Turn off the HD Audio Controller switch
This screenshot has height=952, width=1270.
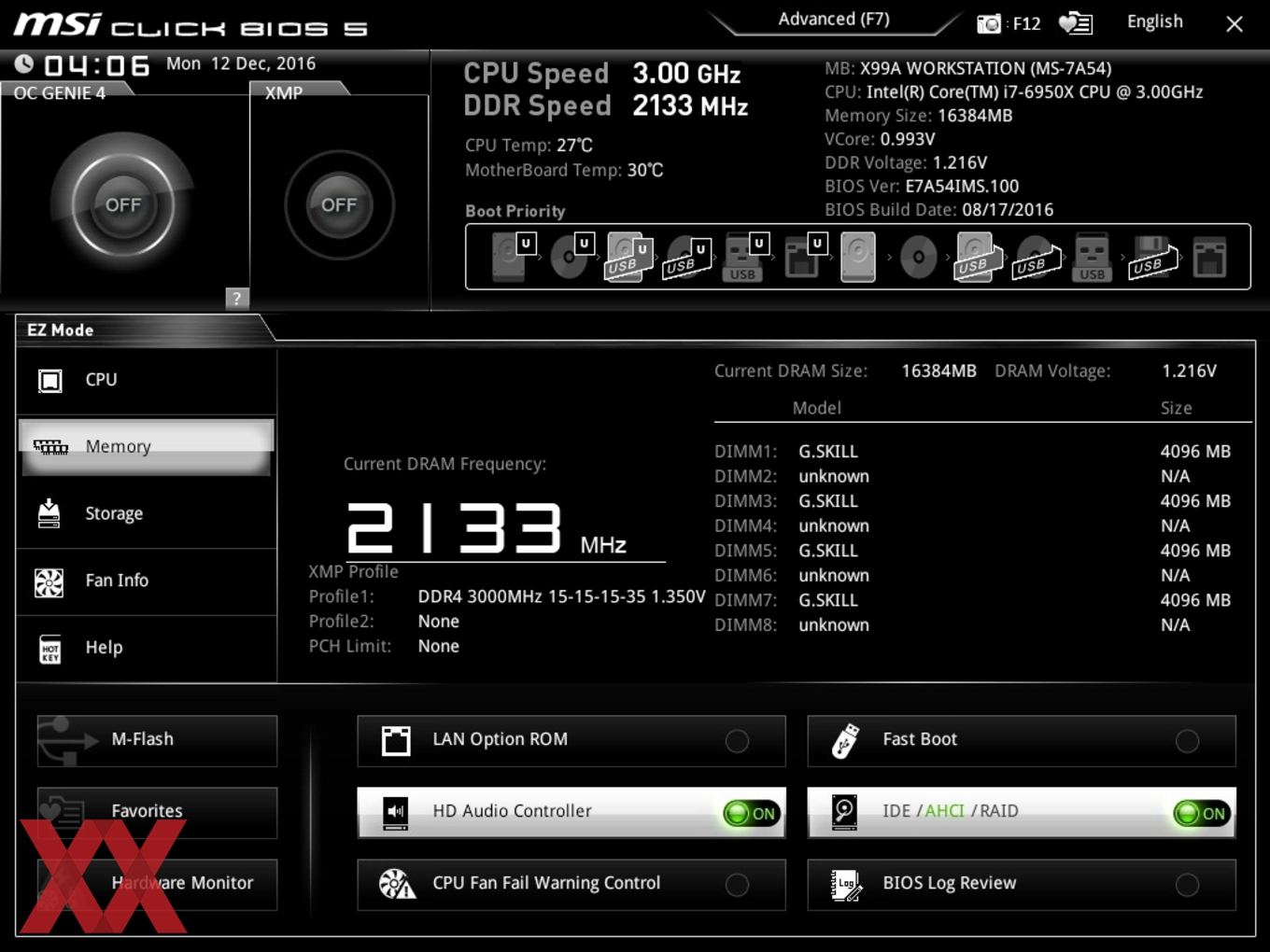click(x=752, y=813)
